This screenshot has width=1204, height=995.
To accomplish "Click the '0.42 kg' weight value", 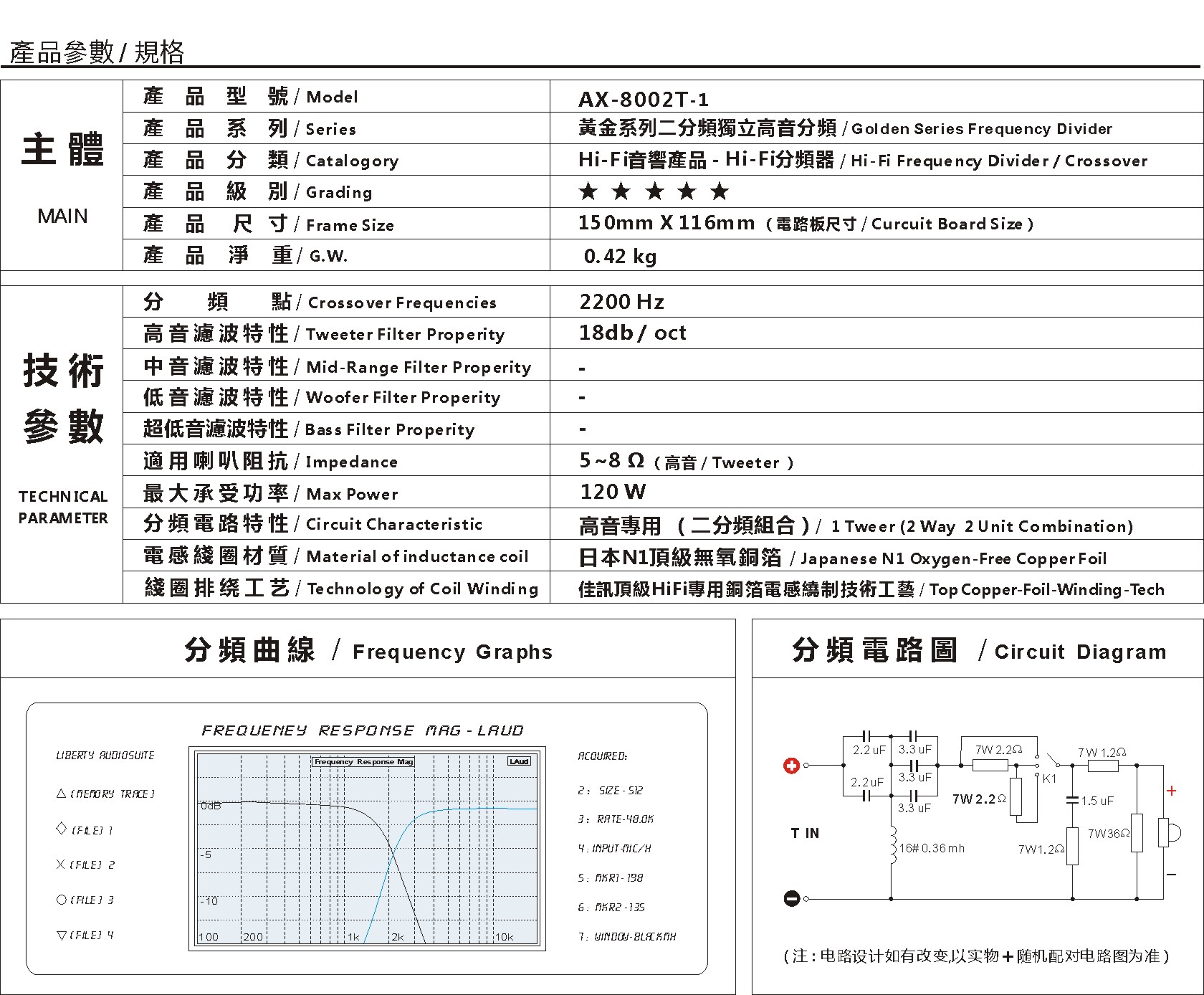I will click(620, 256).
